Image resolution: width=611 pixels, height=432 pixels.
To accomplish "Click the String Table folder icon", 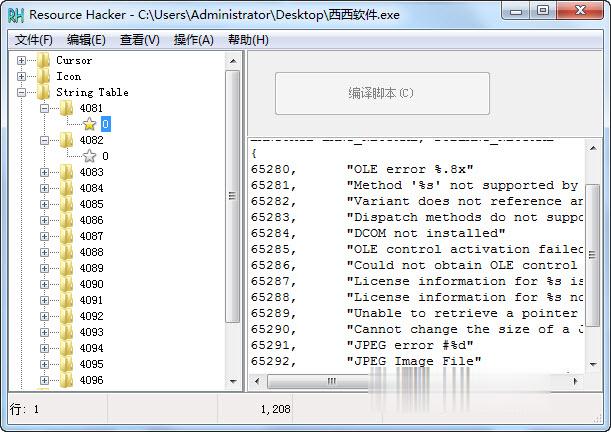I will [x=43, y=92].
